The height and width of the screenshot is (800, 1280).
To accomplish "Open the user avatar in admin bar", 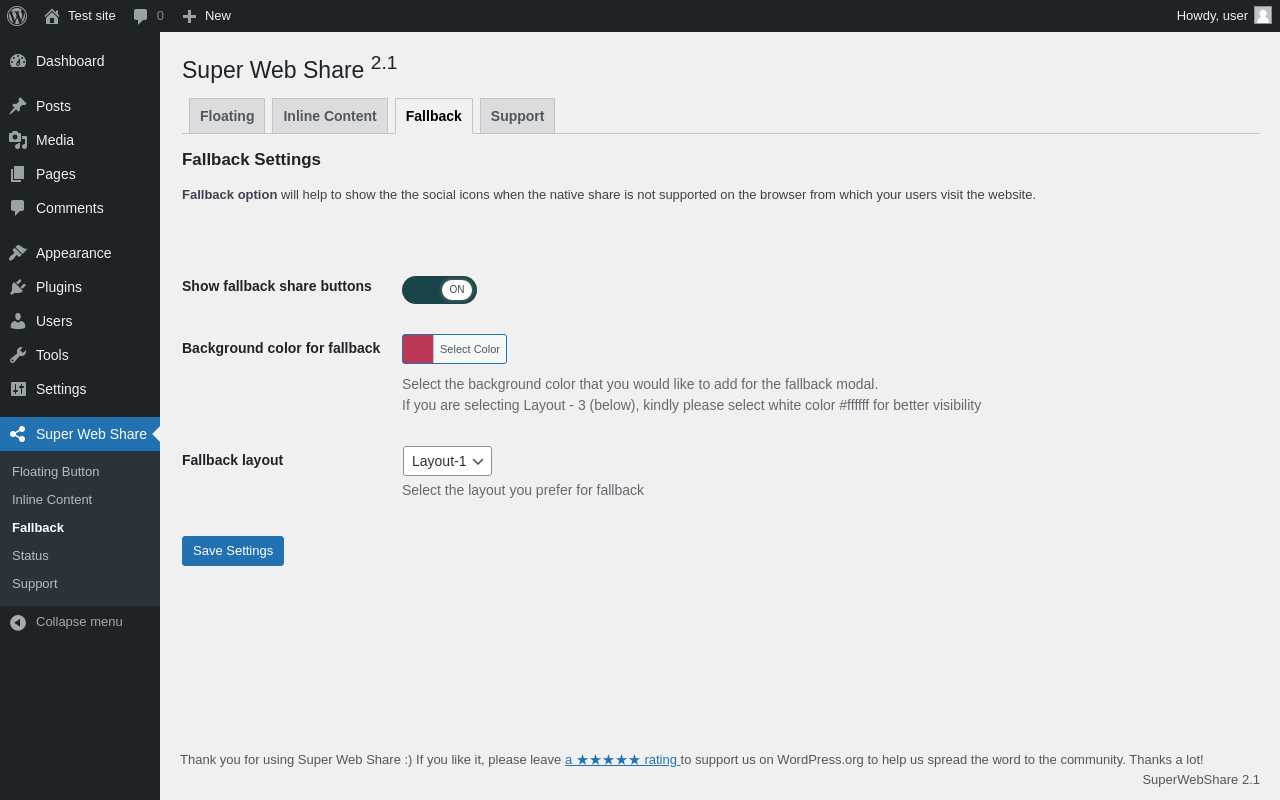I will pos(1263,15).
